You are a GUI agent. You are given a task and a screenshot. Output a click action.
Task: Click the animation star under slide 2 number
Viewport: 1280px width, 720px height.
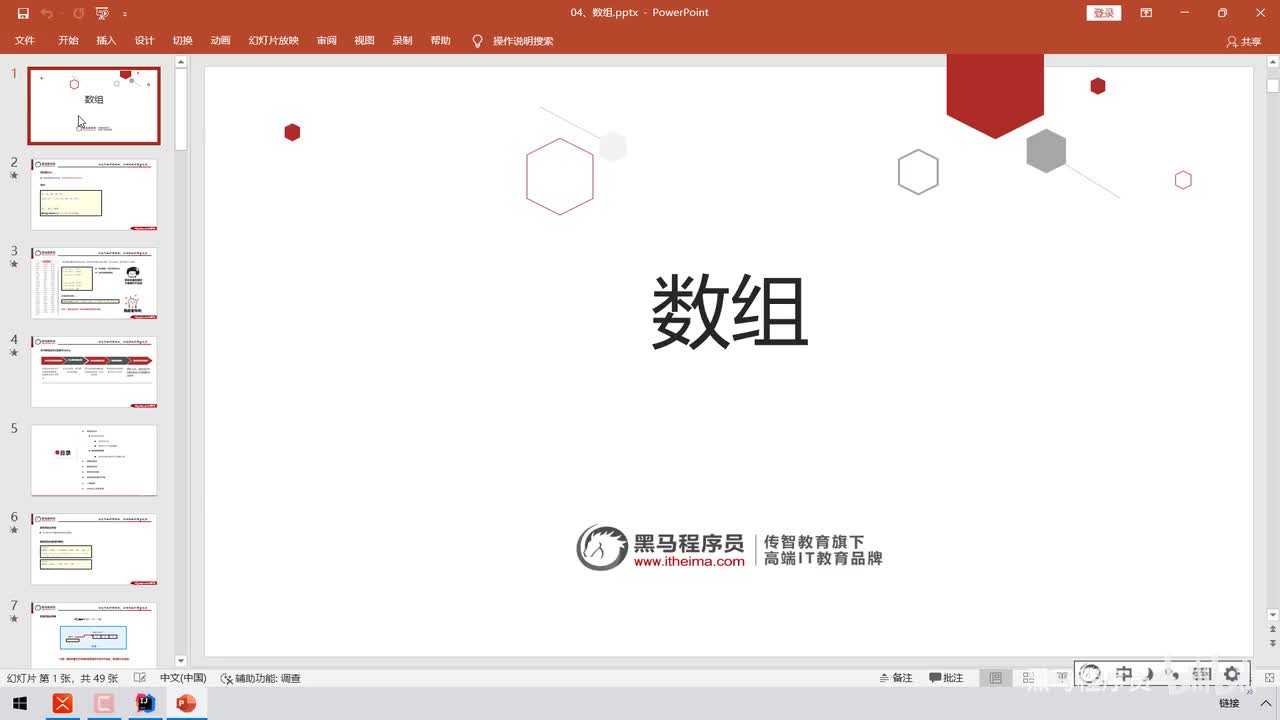click(14, 176)
